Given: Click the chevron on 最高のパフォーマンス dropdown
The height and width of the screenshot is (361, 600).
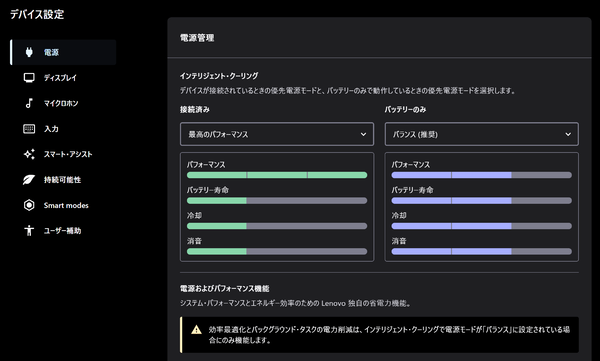Looking at the screenshot, I should tap(363, 134).
